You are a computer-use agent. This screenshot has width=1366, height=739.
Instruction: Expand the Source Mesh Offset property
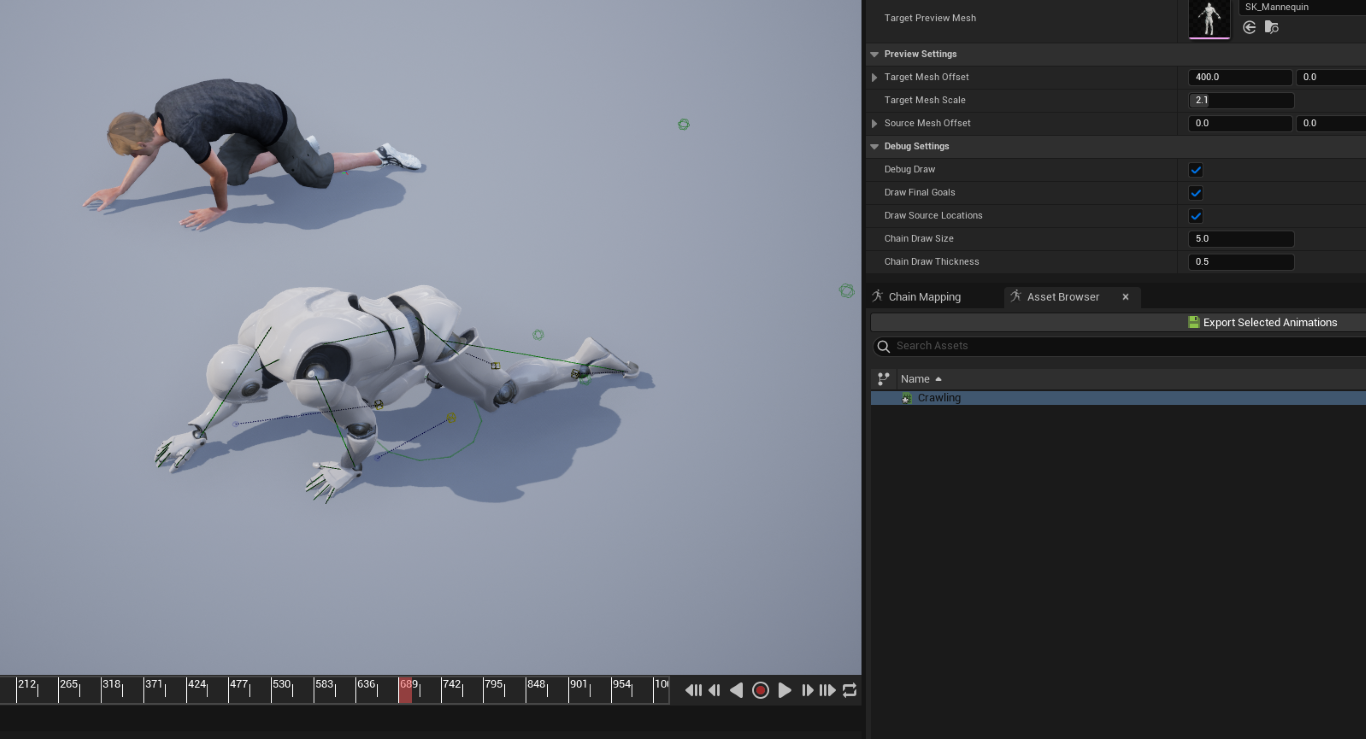(875, 123)
